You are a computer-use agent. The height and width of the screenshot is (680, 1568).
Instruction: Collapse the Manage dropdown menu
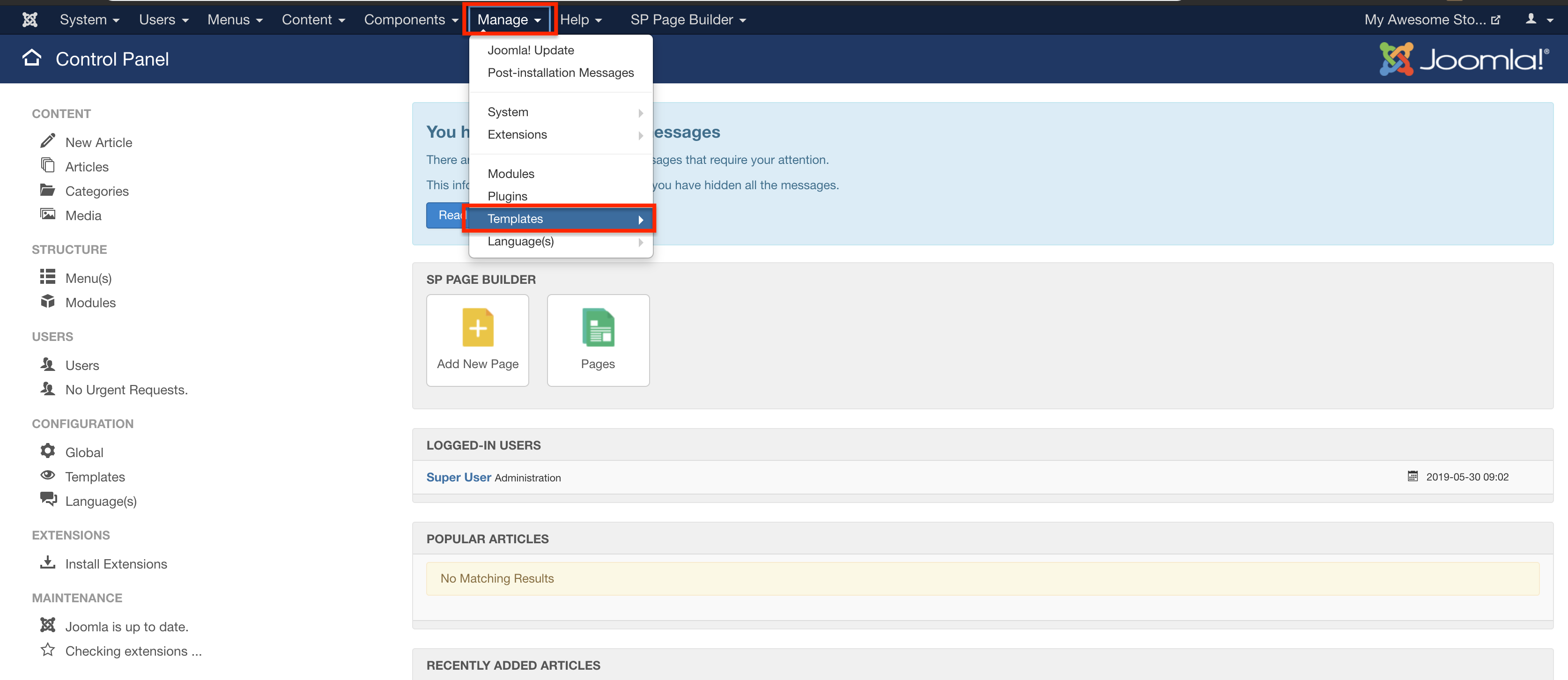pos(510,20)
